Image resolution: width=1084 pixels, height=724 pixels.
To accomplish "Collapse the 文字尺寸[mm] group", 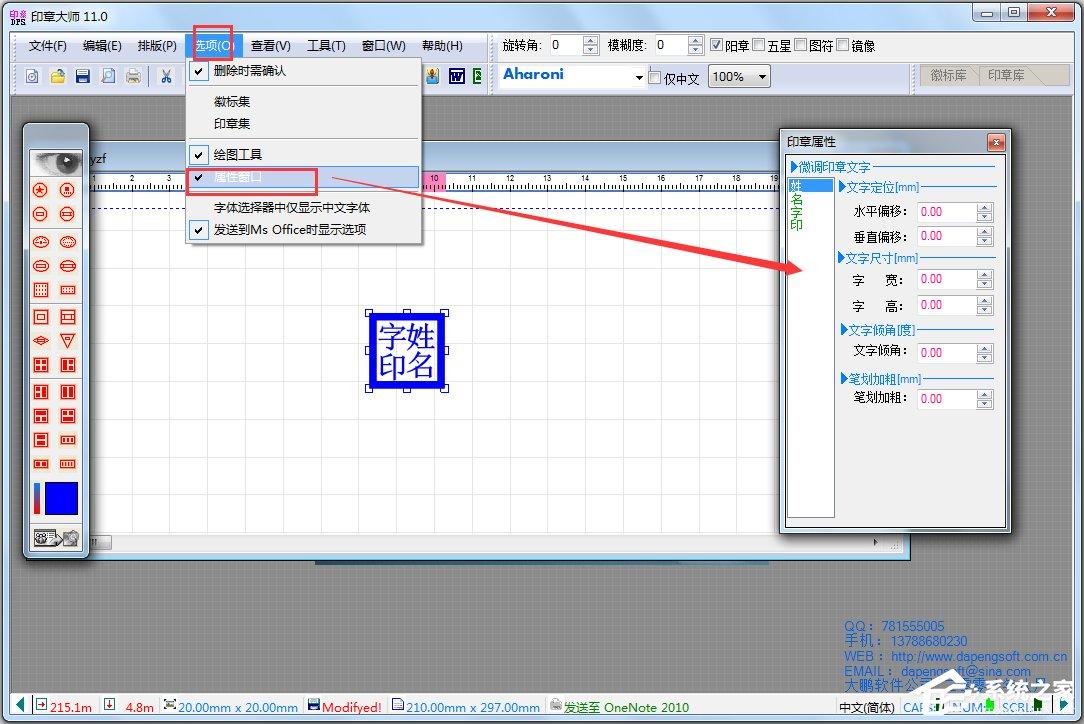I will [x=841, y=257].
